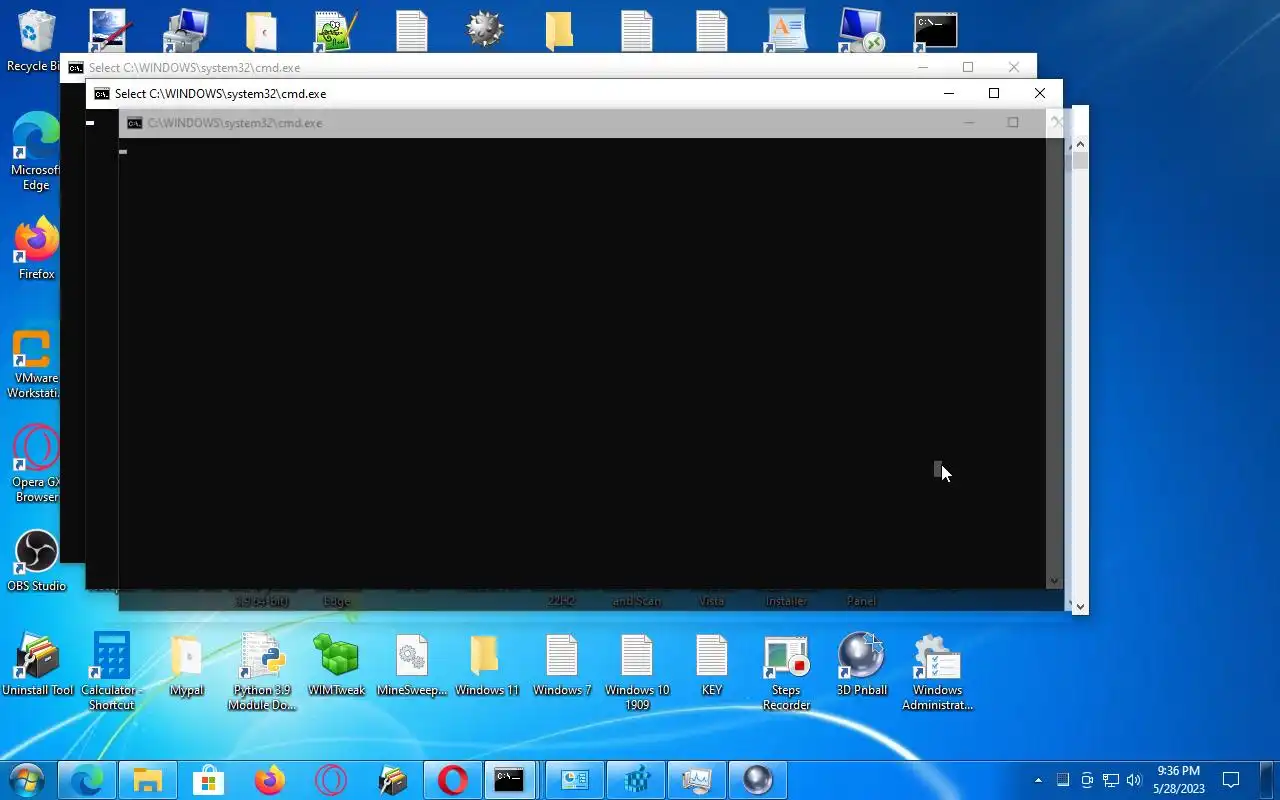Switch to the red Opera taskbar button
Viewport: 1280px width, 800px height.
click(453, 780)
